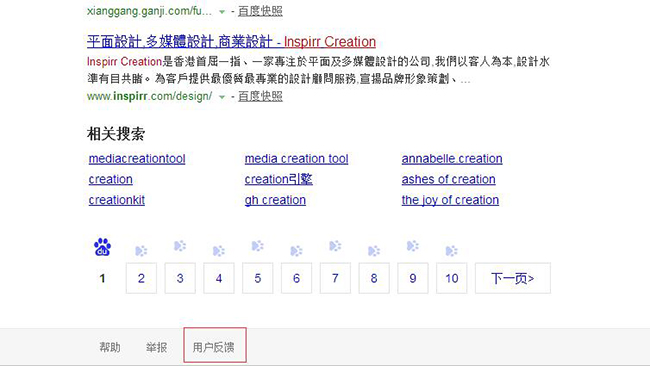Screen dimensions: 650x366
Task: Search related term creationkit
Action: (116, 200)
